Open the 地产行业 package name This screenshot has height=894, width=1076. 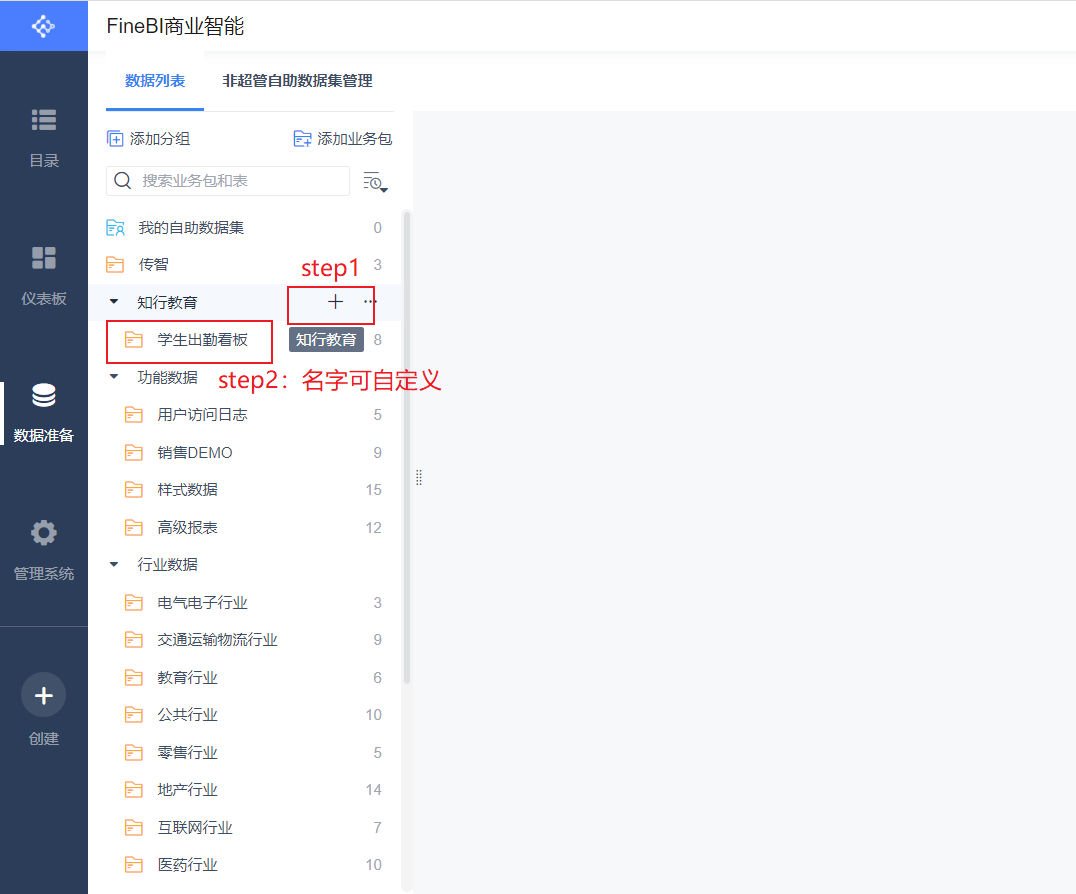[x=187, y=790]
